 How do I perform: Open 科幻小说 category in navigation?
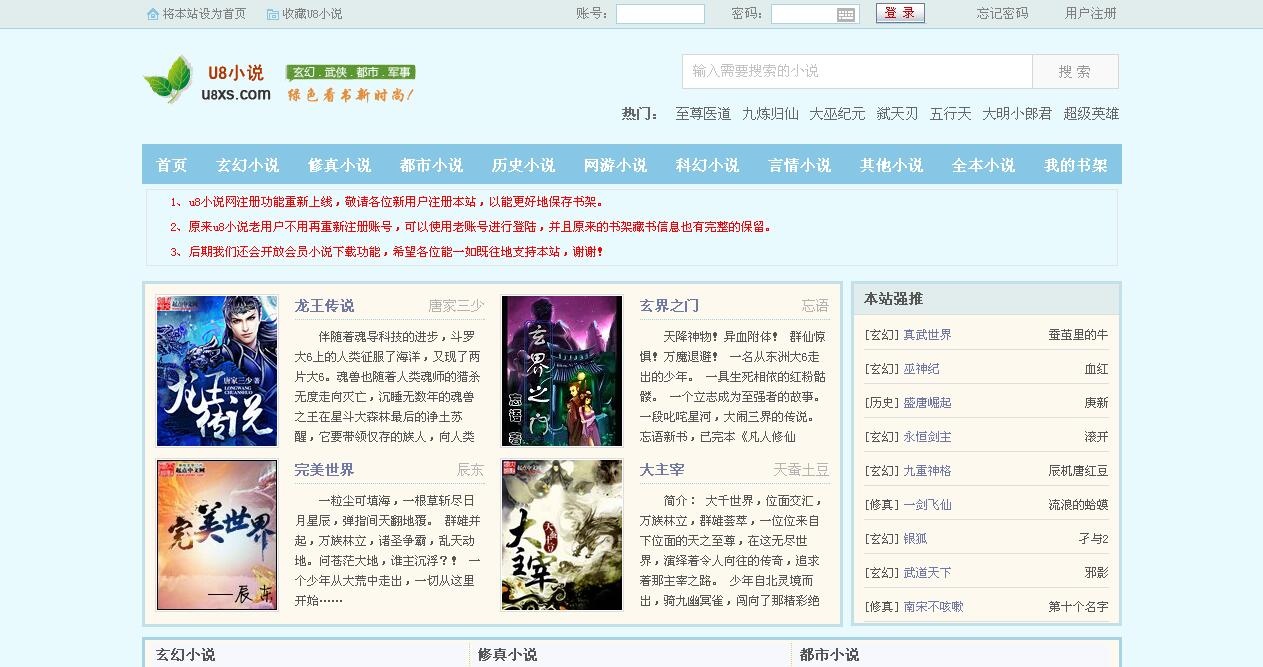coord(708,165)
